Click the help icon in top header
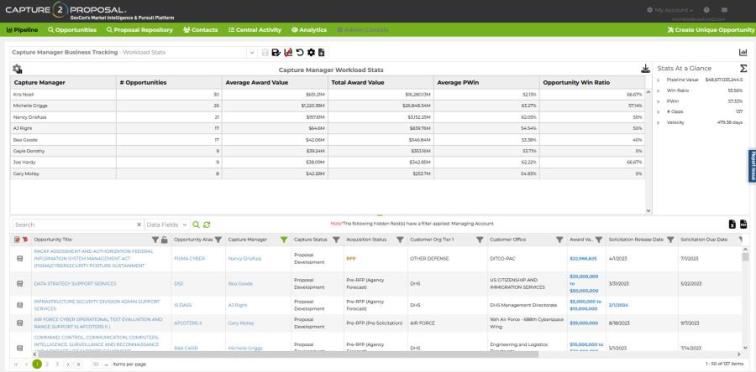The image size is (756, 372). pos(706,10)
